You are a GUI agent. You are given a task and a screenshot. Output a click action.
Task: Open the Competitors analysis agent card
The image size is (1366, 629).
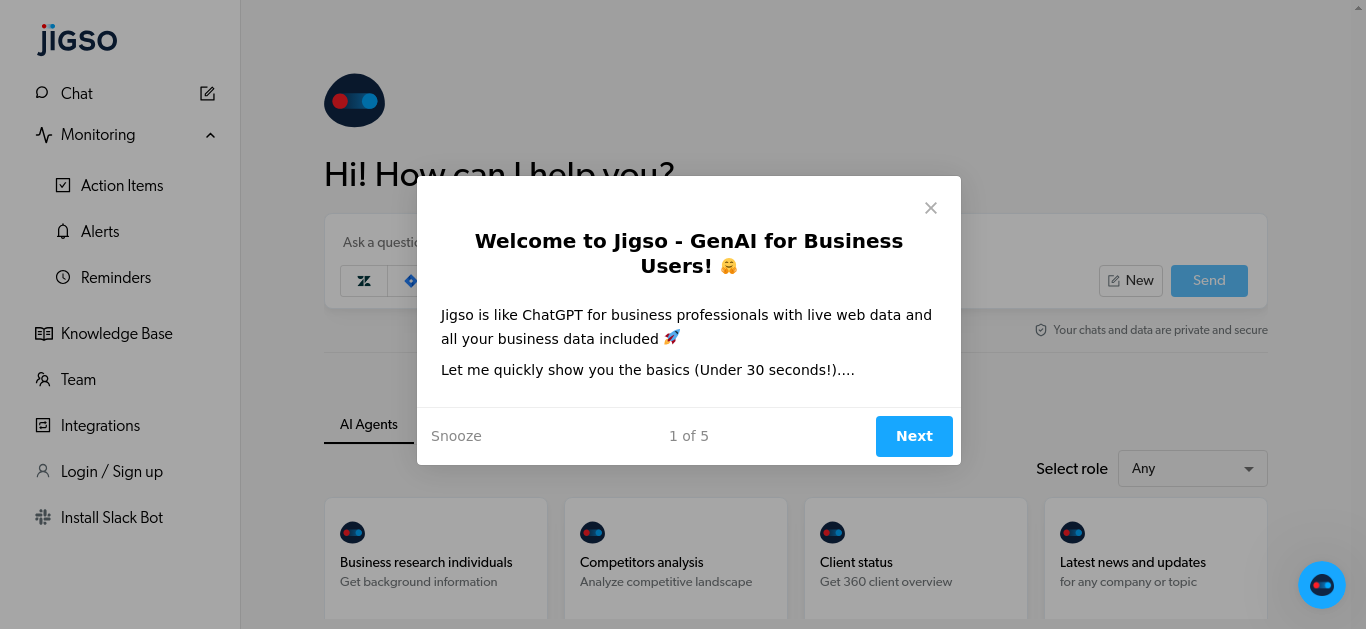tap(676, 558)
